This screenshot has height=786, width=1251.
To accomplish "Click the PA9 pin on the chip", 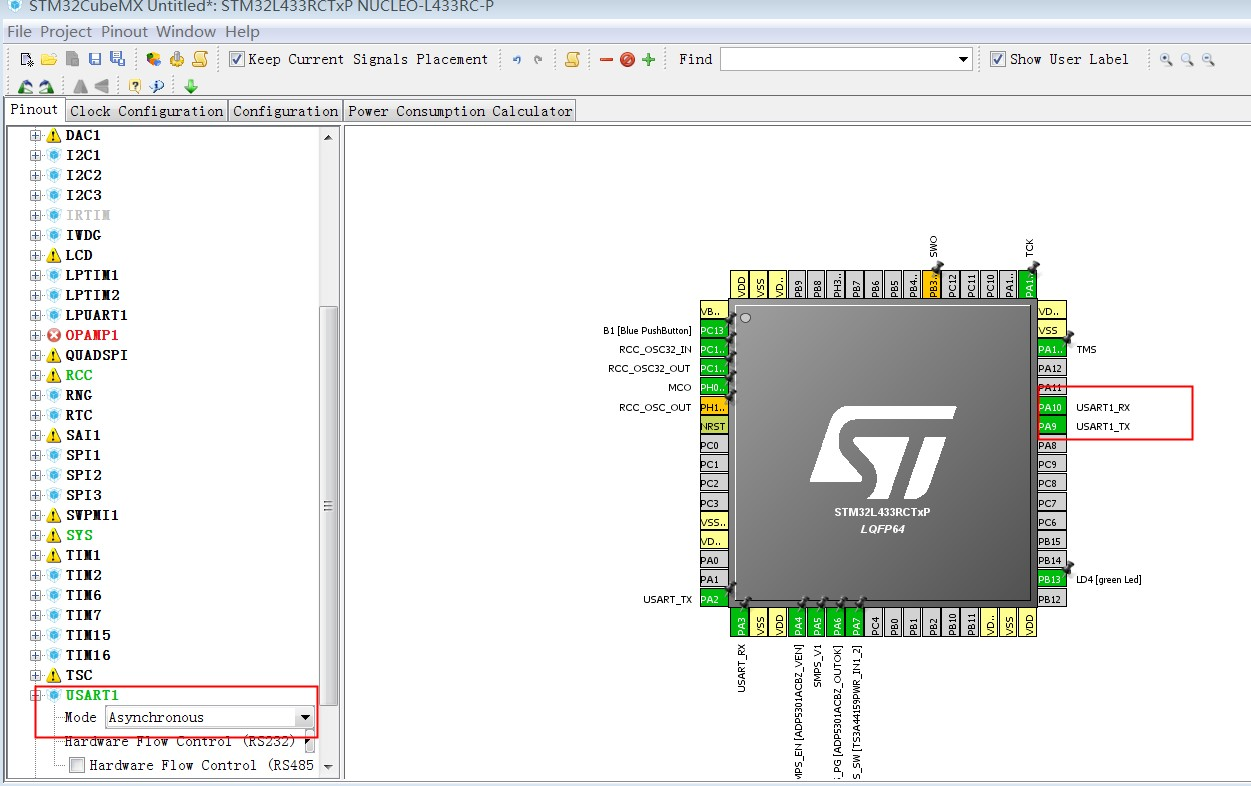I will [x=1051, y=426].
